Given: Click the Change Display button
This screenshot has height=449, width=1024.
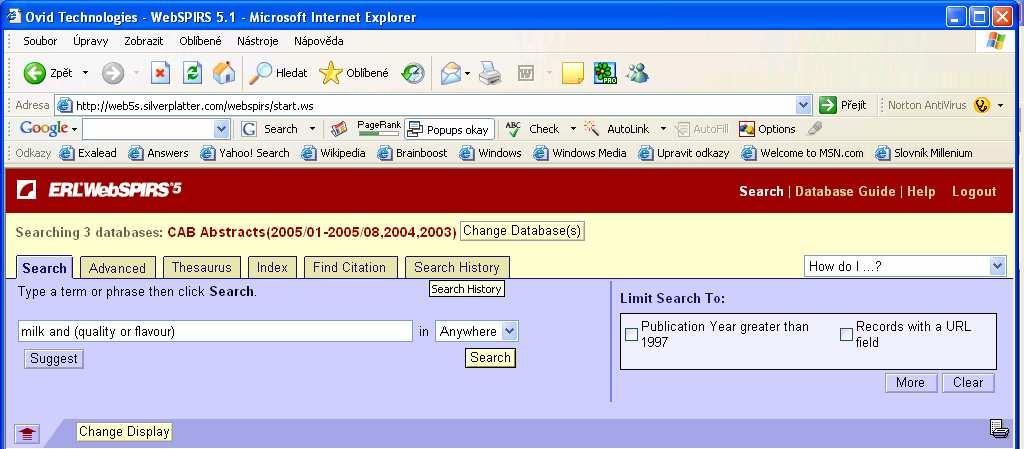Looking at the screenshot, I should (x=124, y=431).
